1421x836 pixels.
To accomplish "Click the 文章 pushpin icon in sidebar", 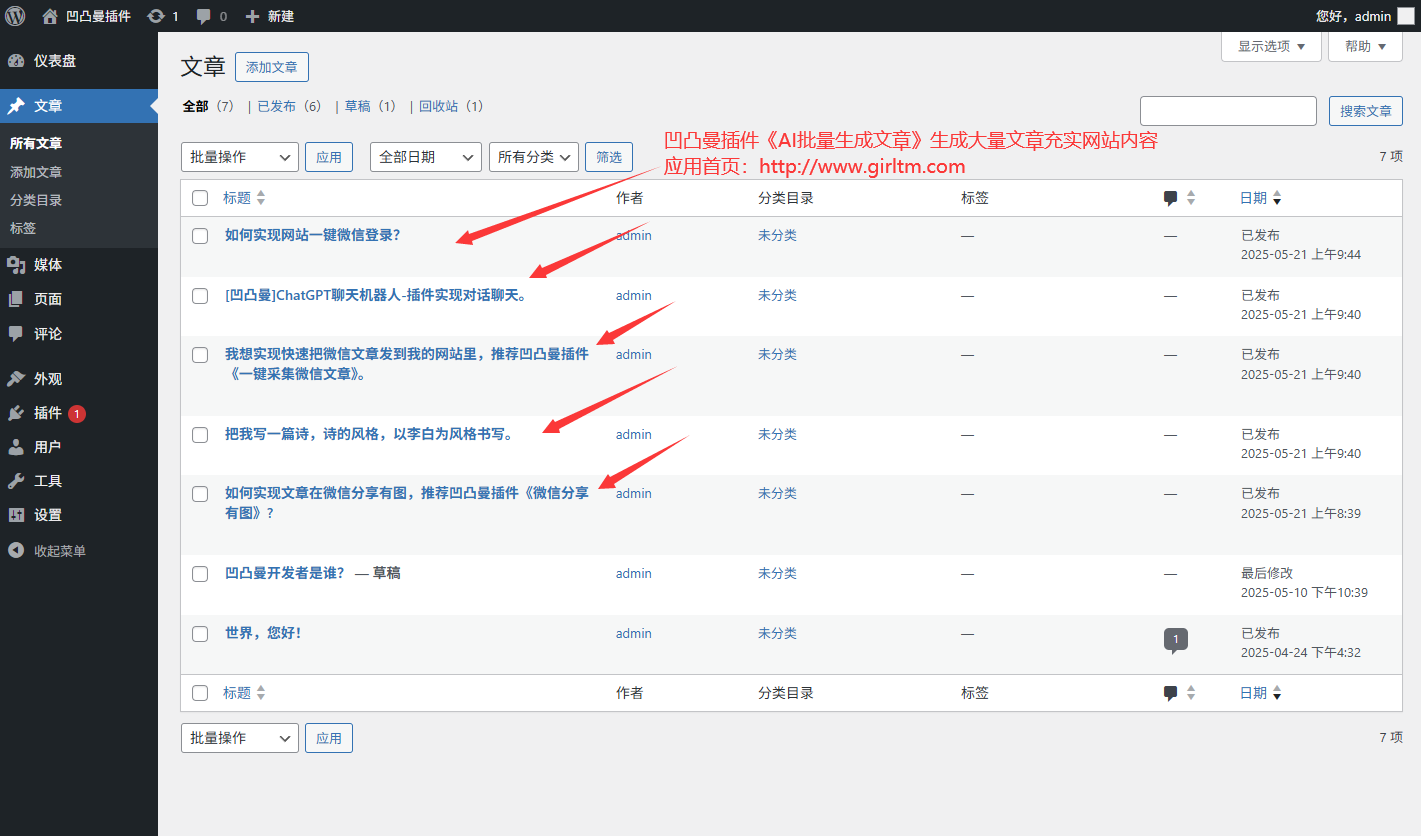I will (16, 106).
